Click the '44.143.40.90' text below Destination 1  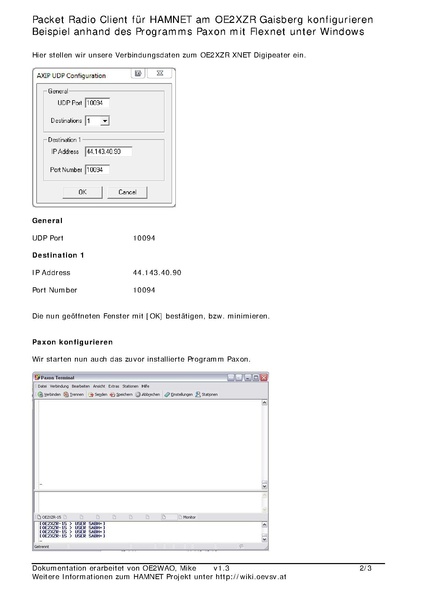157,272
